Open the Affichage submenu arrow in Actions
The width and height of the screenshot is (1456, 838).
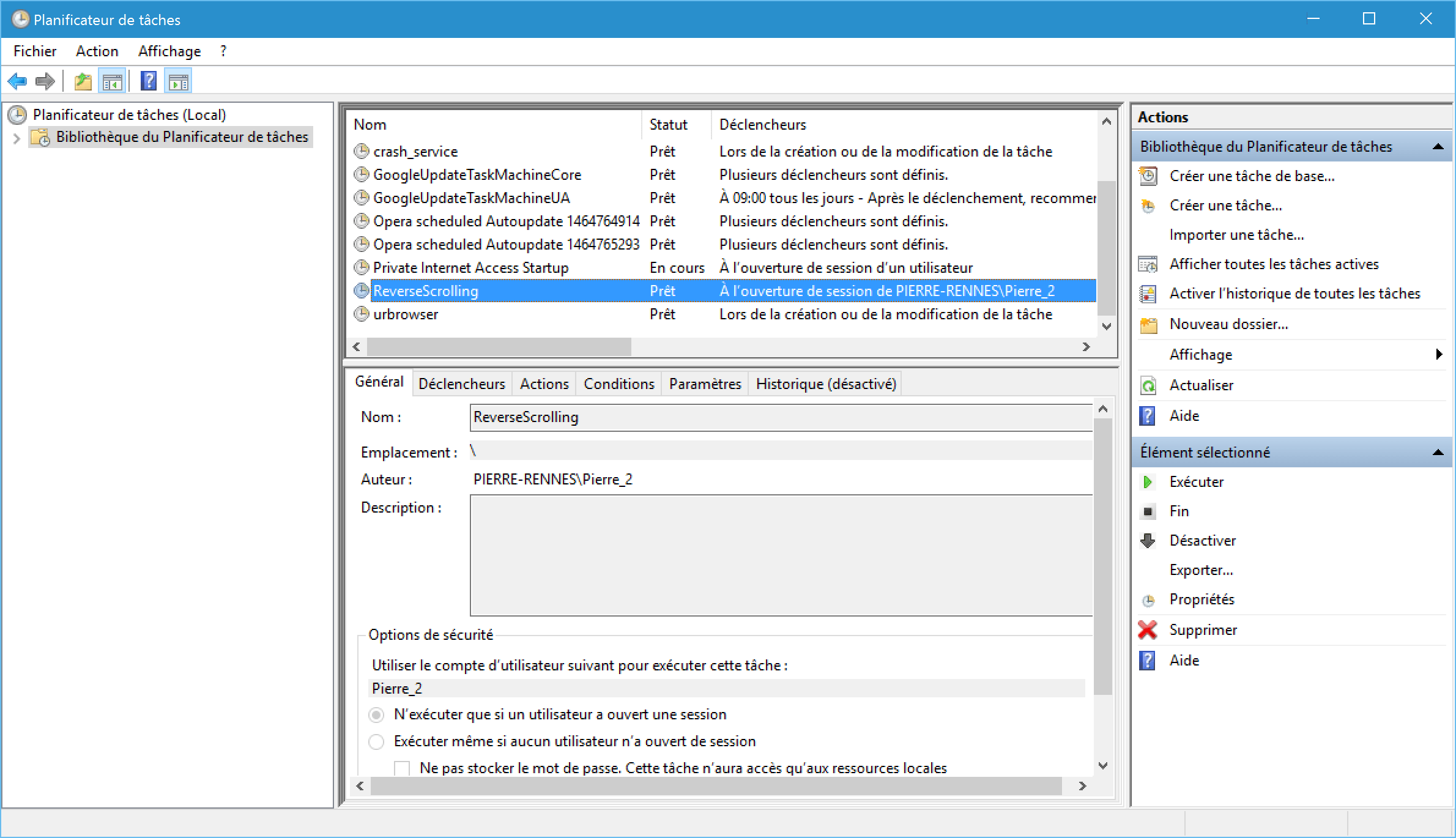(x=1439, y=354)
